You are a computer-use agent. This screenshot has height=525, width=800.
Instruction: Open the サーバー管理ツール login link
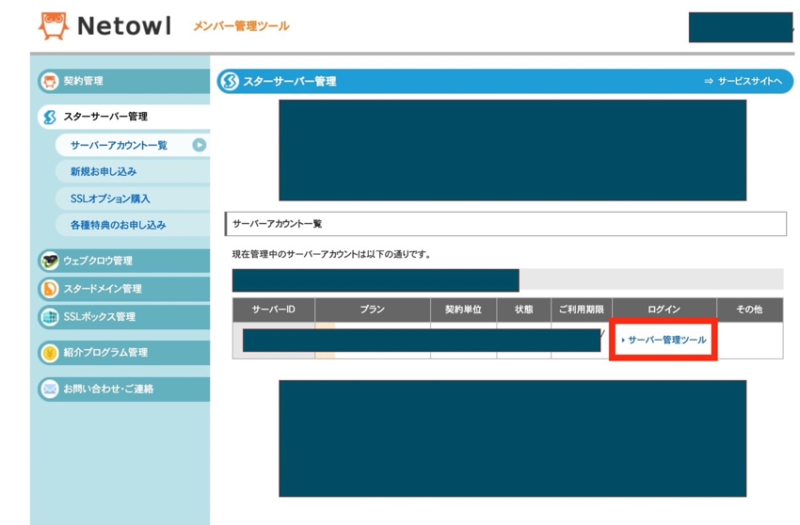pyautogui.click(x=664, y=340)
